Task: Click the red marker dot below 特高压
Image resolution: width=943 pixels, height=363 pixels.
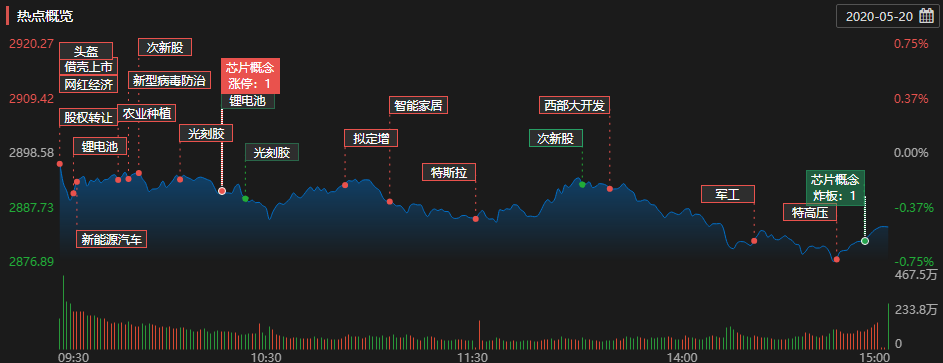Action: click(837, 259)
